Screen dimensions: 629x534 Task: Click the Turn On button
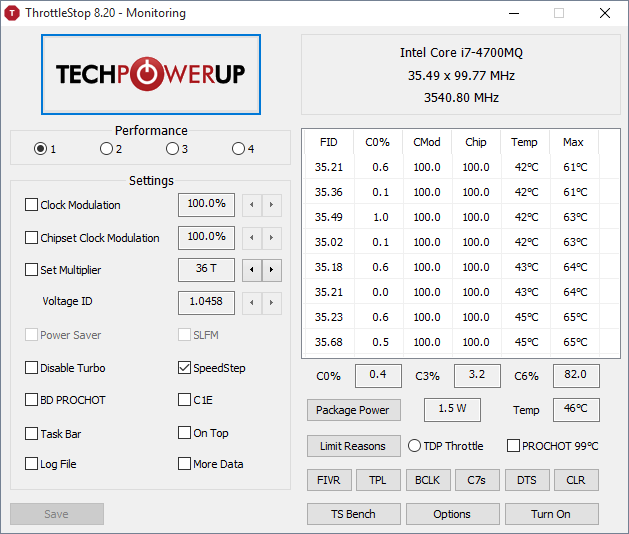click(x=552, y=514)
